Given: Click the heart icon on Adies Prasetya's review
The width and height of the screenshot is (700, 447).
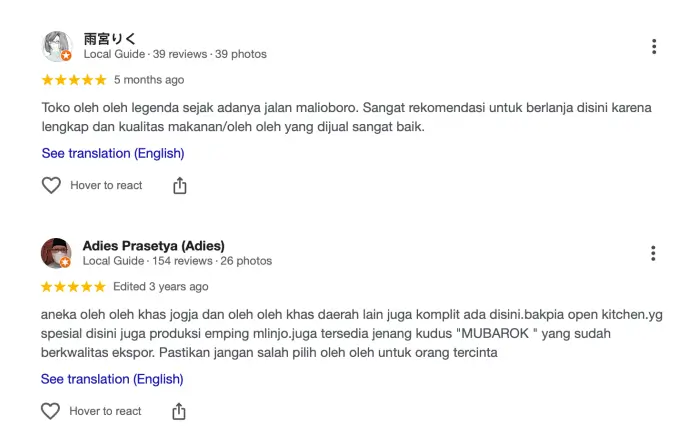Looking at the screenshot, I should click(x=51, y=411).
